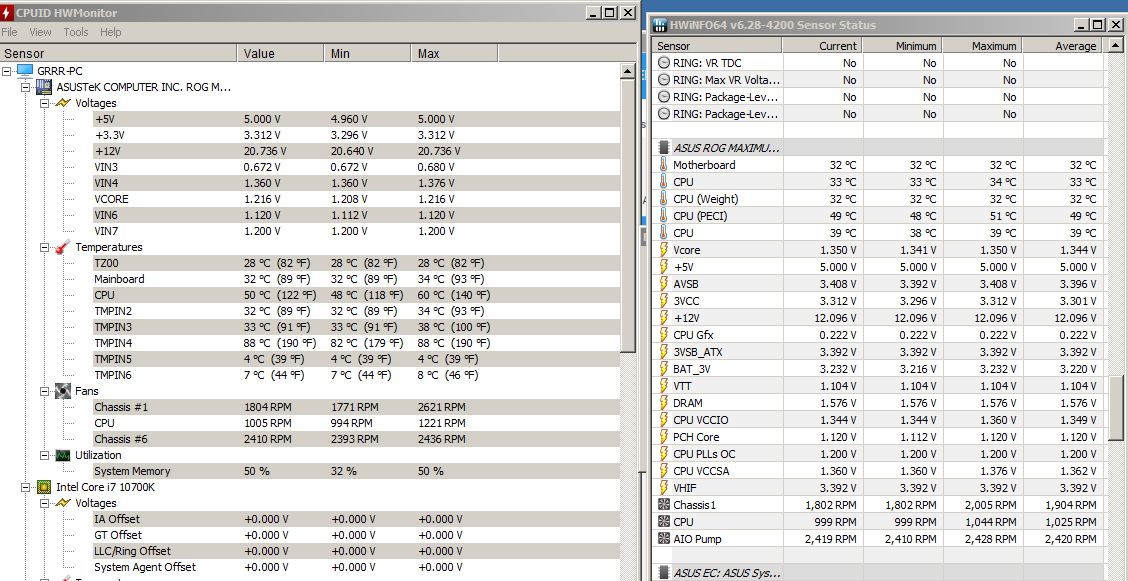Click the clock icon beside RING: VR TDC
This screenshot has height=581, width=1128.
[664, 63]
